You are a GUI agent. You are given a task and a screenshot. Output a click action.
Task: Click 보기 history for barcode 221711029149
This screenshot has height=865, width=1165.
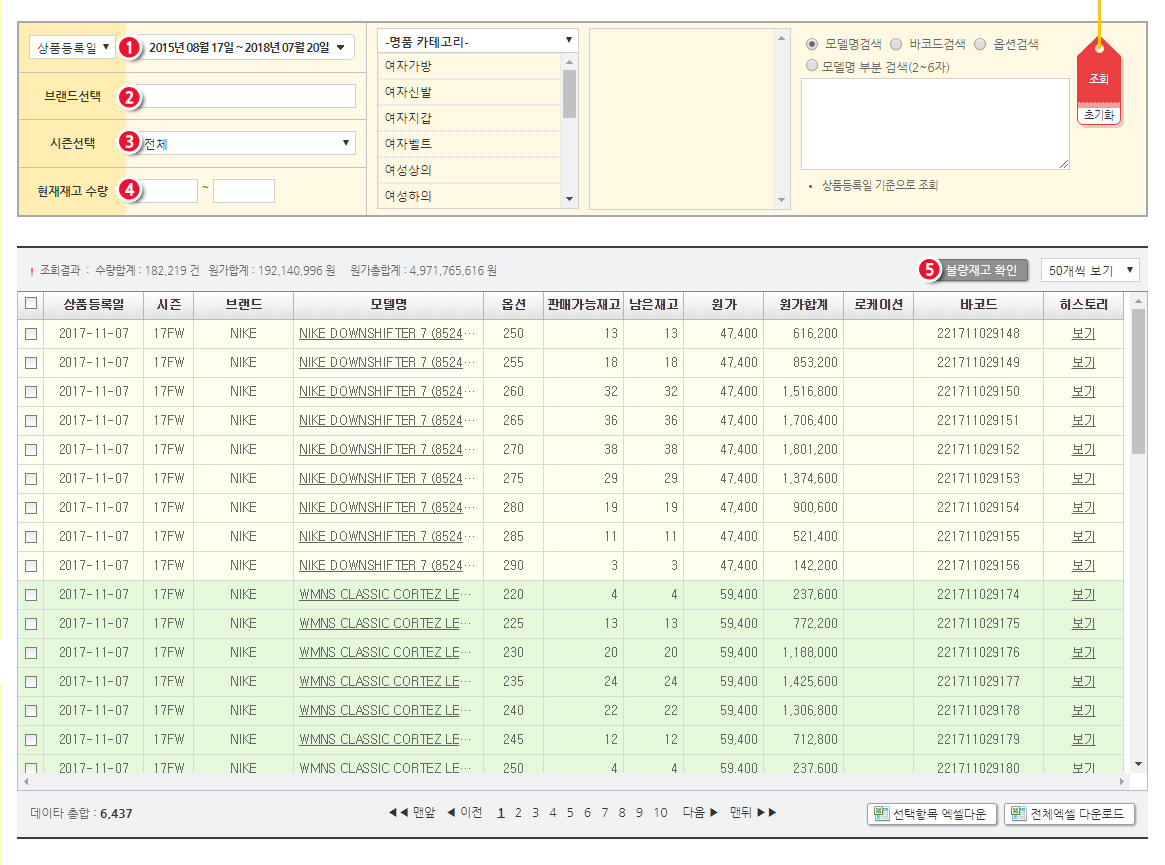coord(1083,363)
